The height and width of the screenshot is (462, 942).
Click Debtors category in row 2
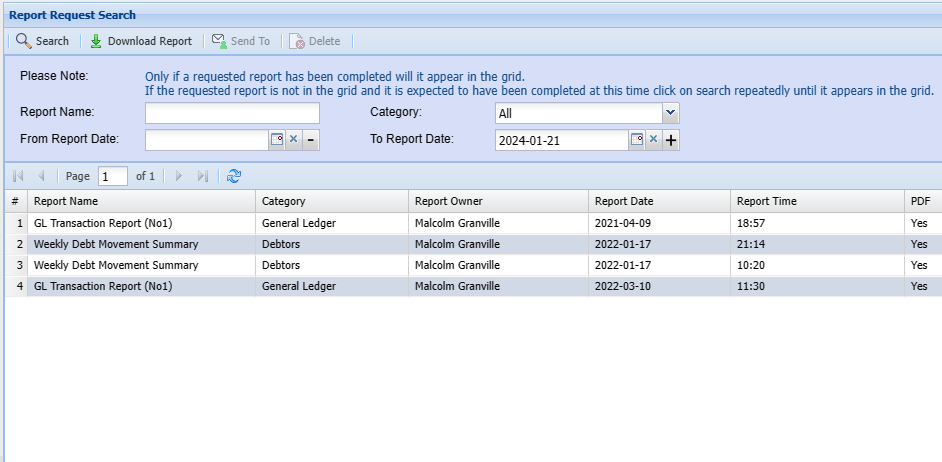point(281,245)
